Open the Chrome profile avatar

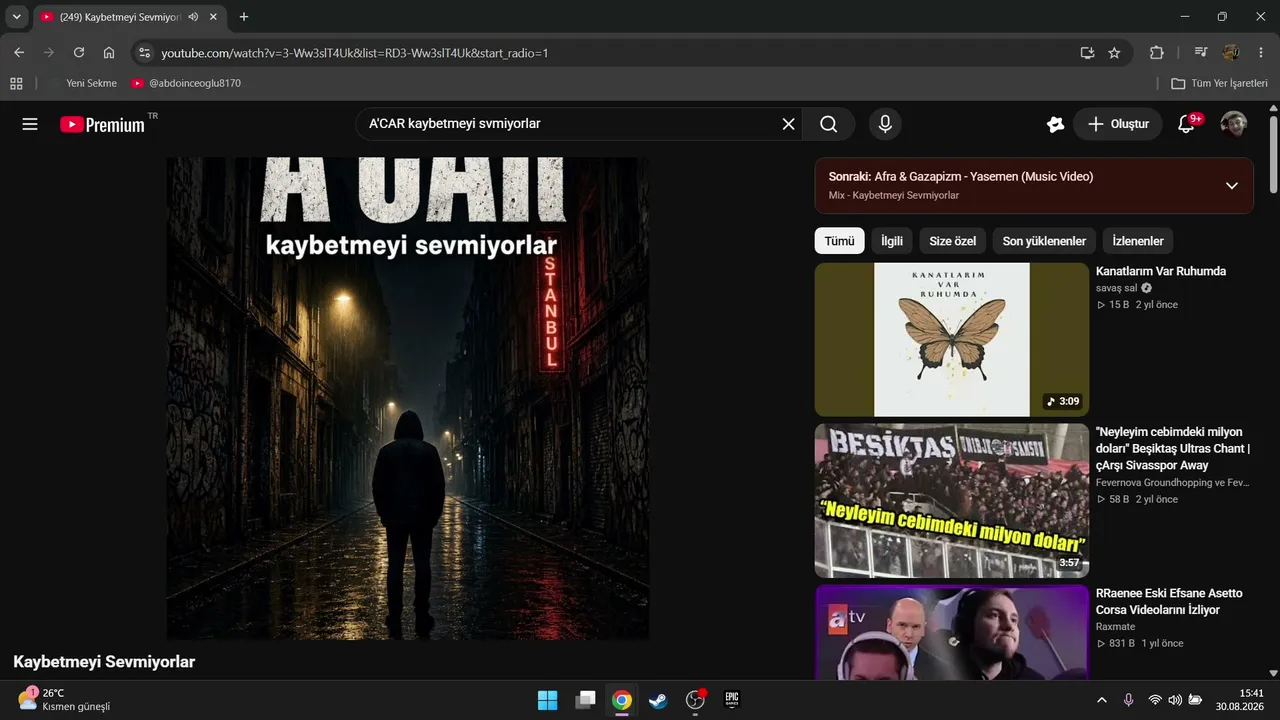[1231, 53]
